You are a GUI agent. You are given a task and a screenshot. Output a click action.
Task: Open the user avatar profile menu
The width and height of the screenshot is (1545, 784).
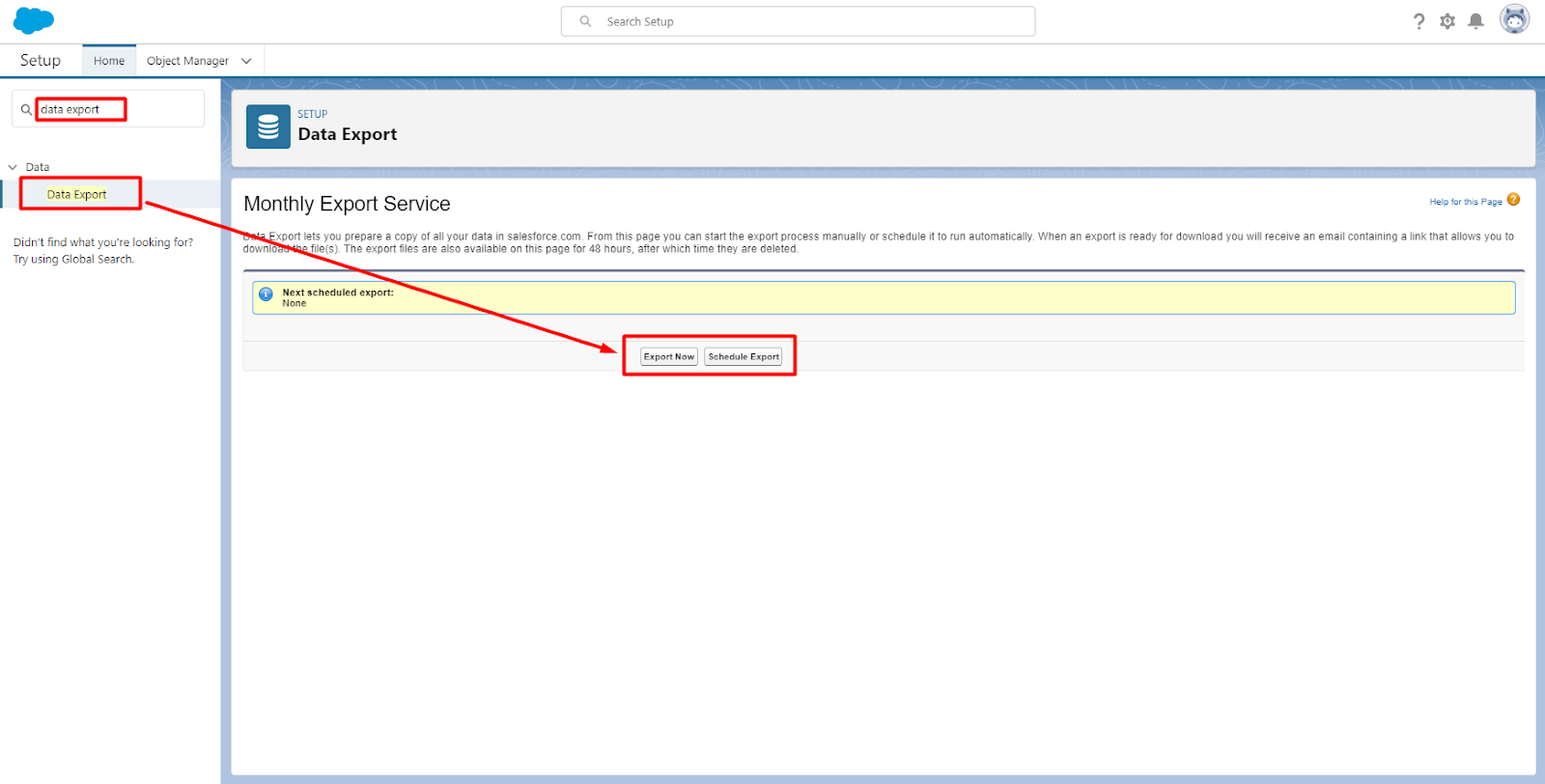point(1514,19)
